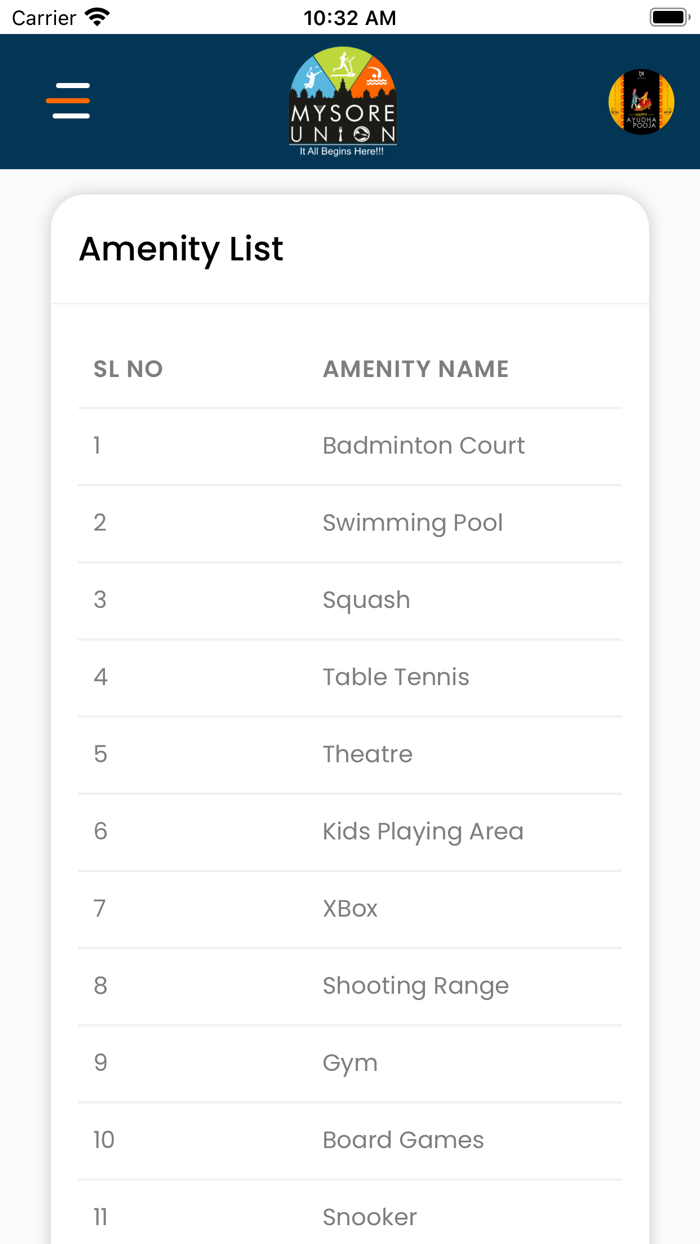Screen dimensions: 700x1244
Task: Tap the Wi-Fi status icon
Action: point(97,17)
